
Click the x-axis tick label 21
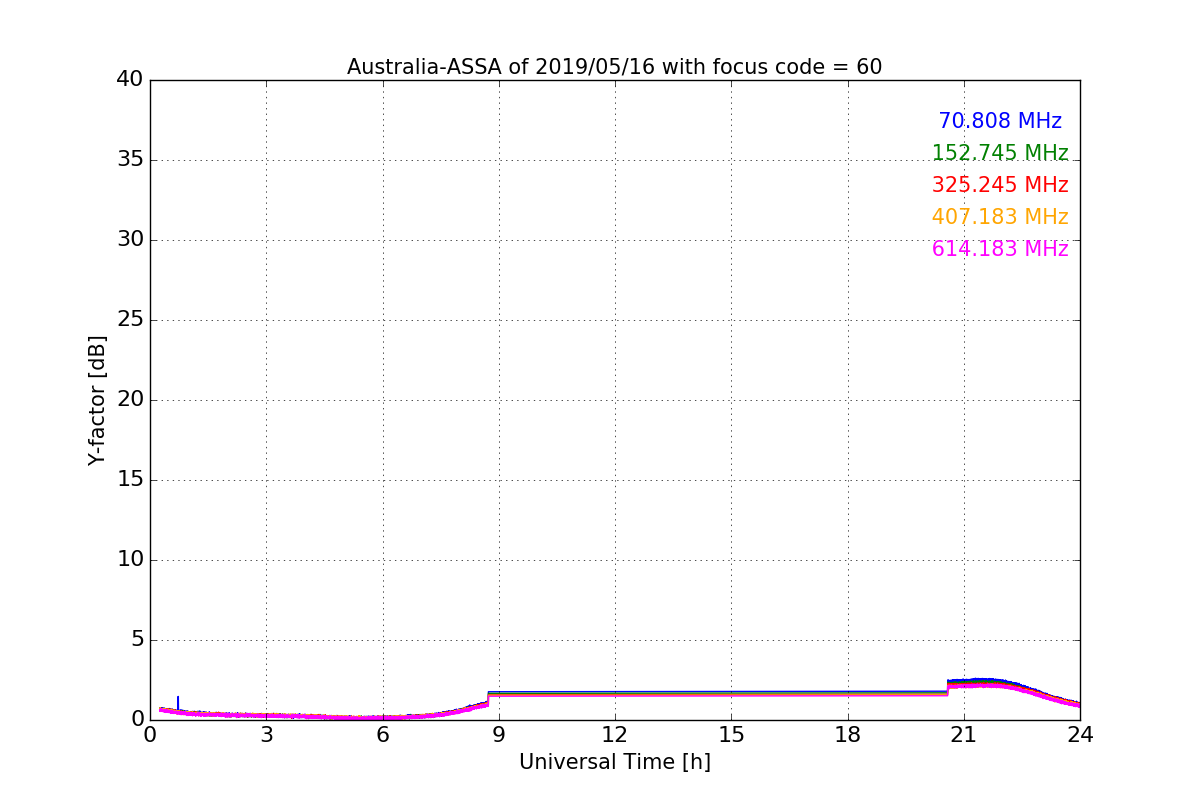pyautogui.click(x=964, y=734)
